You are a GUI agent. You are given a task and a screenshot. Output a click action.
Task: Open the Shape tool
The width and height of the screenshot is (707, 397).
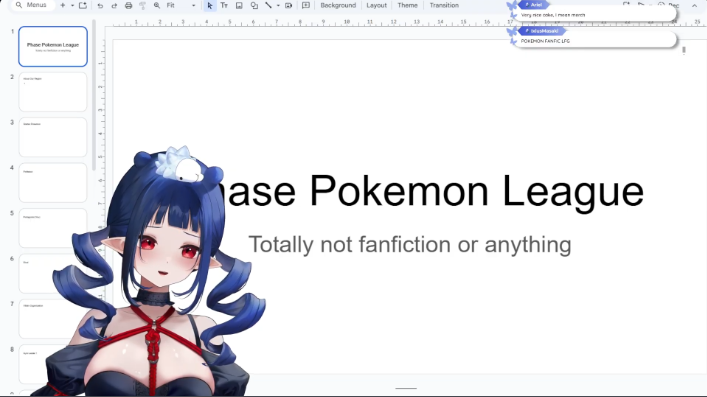click(254, 5)
